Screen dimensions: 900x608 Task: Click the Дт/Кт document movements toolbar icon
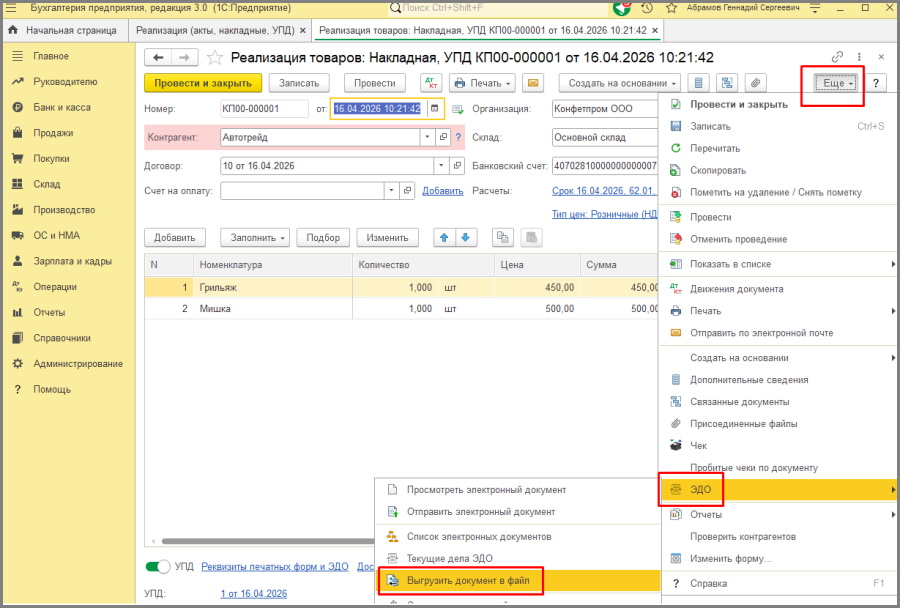pyautogui.click(x=431, y=83)
